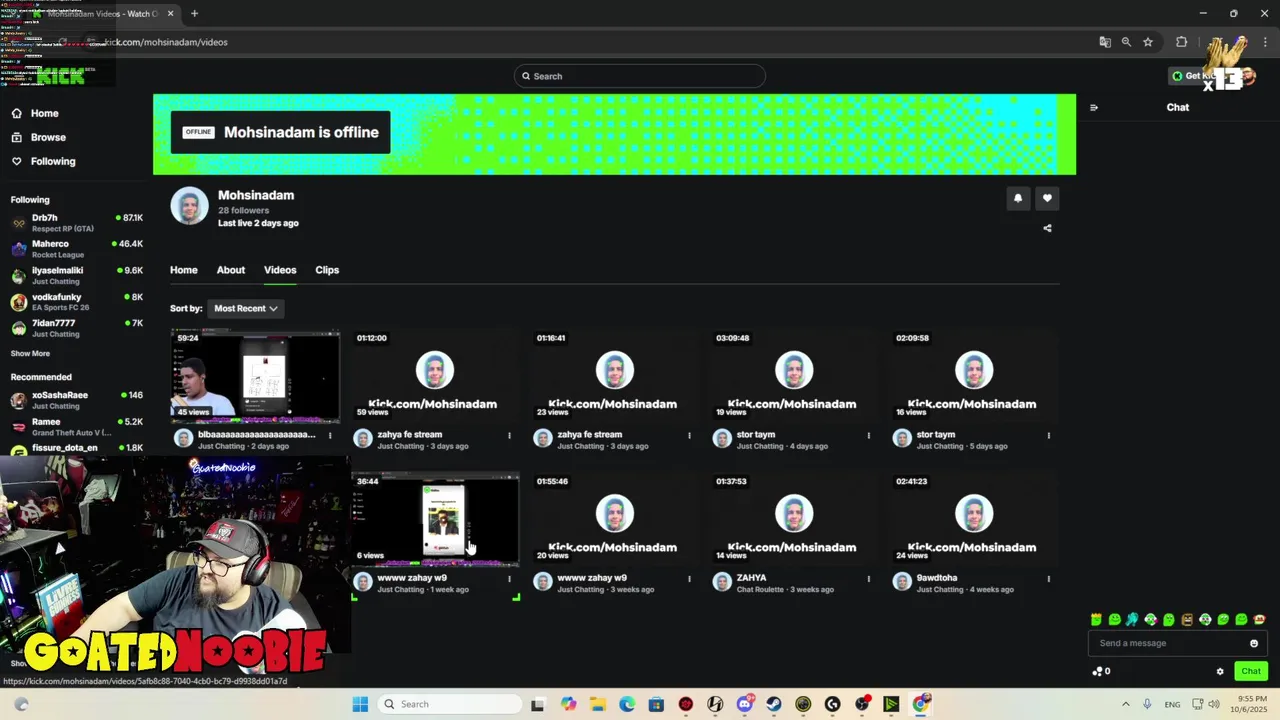Open options menu for 01:12:00 zahya fe stream
The height and width of the screenshot is (720, 1280).
point(509,435)
